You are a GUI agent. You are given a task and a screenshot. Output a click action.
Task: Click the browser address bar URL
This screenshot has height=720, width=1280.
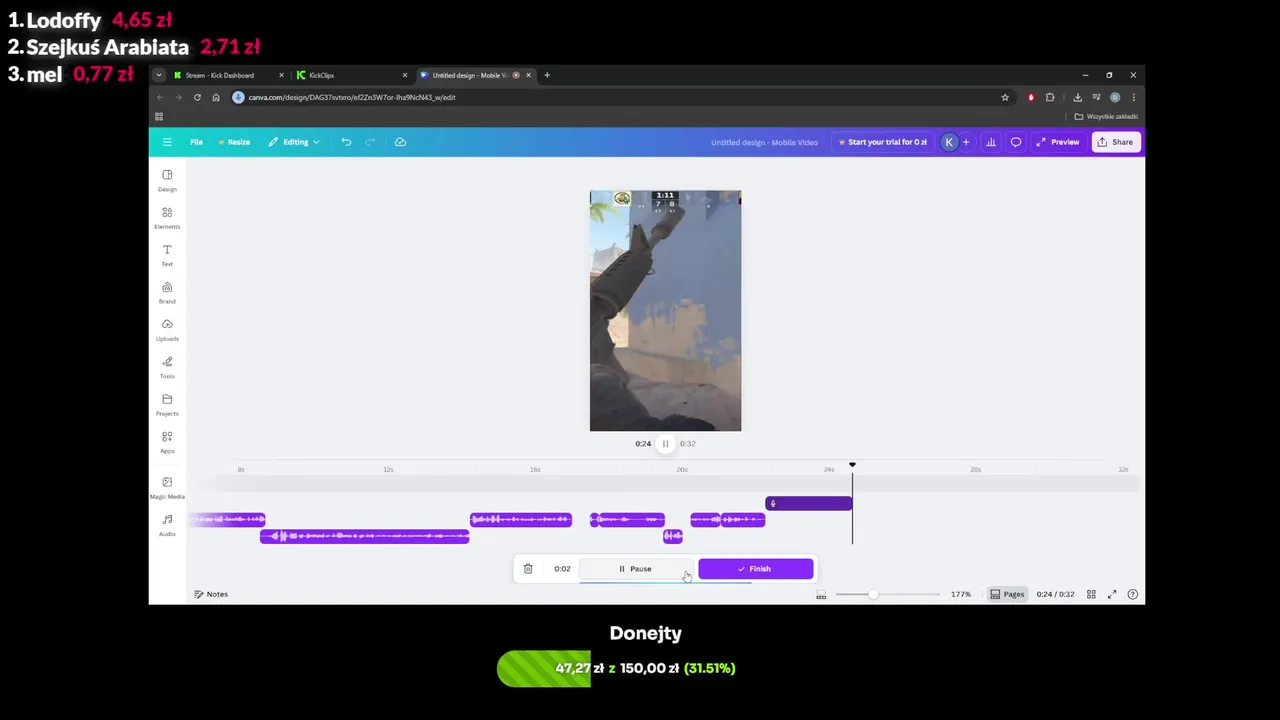point(352,97)
